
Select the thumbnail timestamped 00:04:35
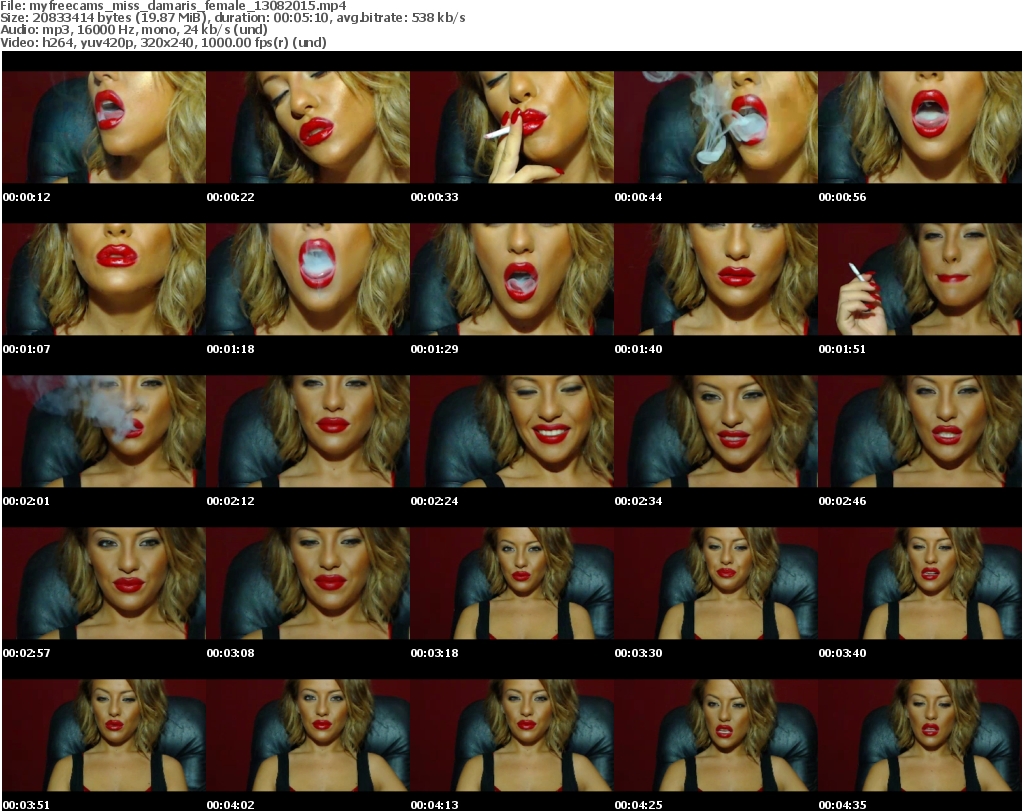coord(920,736)
